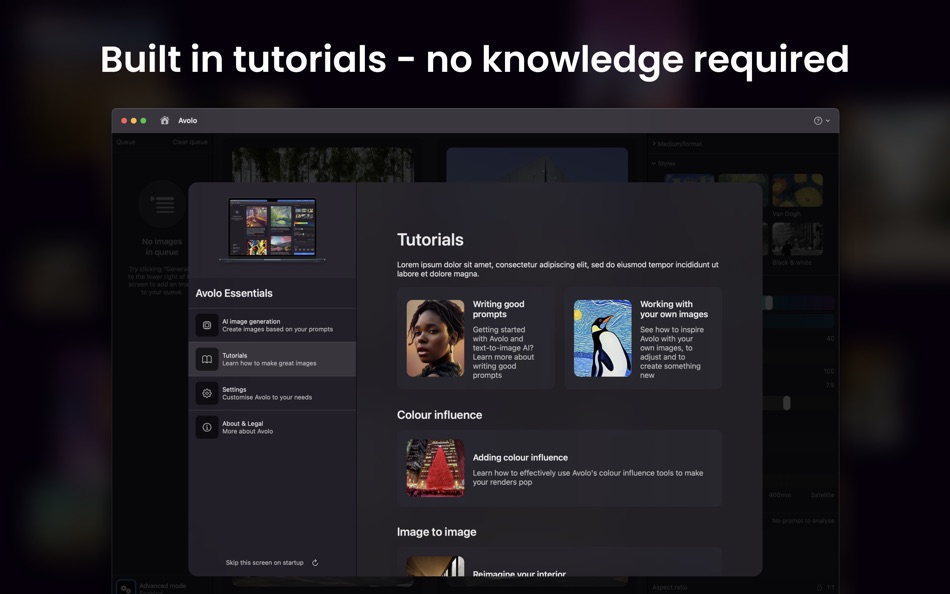Open the help menu in the title bar

822,121
